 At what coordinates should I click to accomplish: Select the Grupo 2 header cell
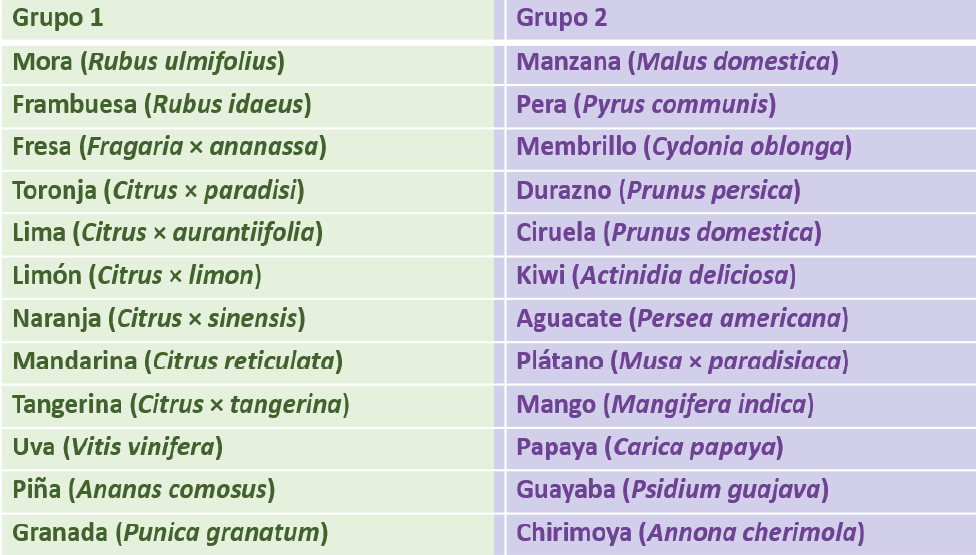tap(741, 19)
